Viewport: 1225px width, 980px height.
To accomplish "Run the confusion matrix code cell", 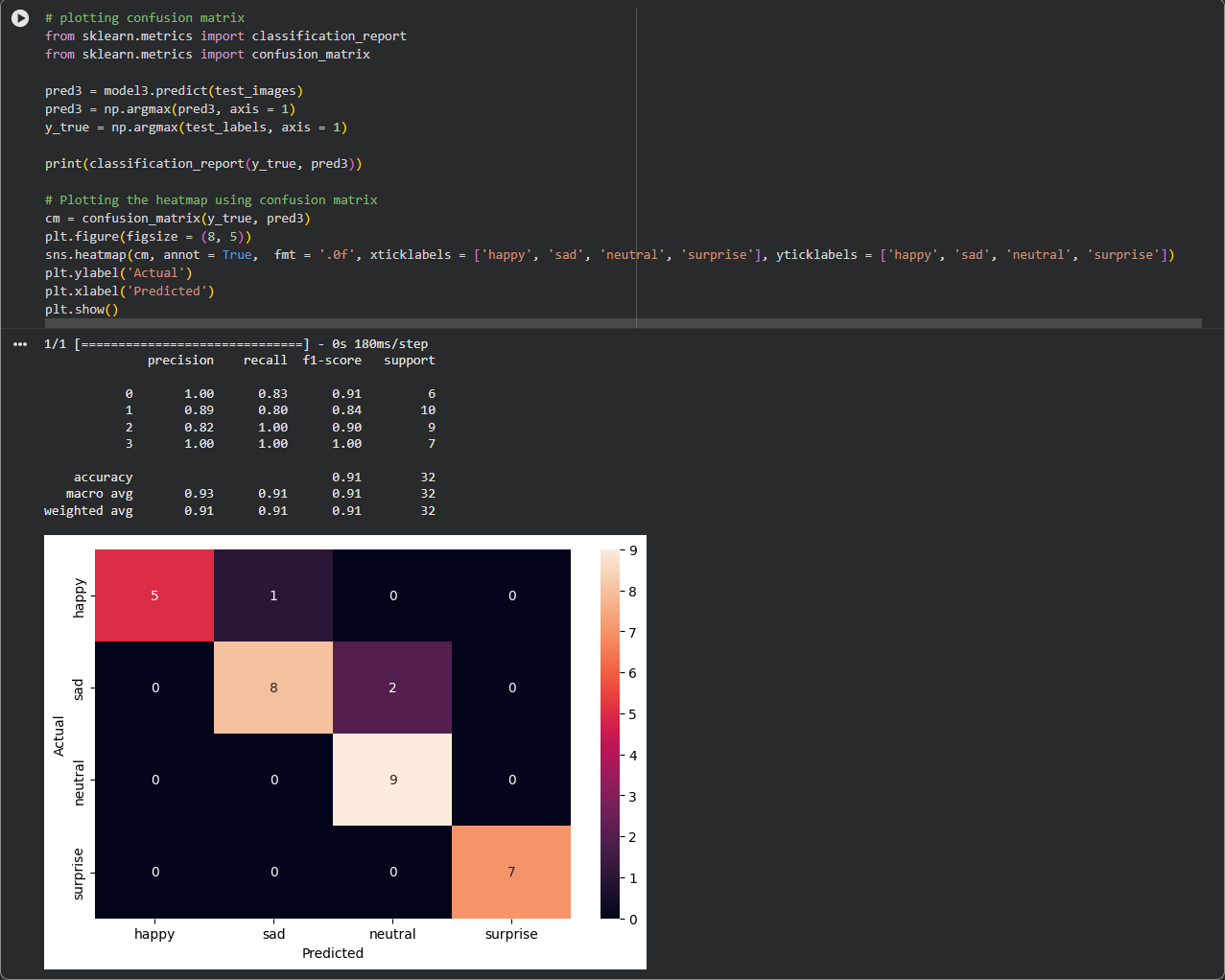I will point(20,18).
